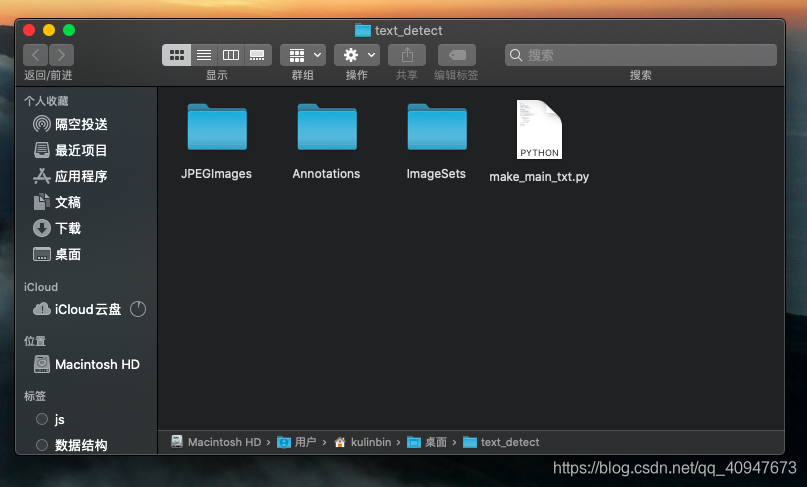The height and width of the screenshot is (487, 807).
Task: Click the 共享 share icon
Action: coord(407,55)
